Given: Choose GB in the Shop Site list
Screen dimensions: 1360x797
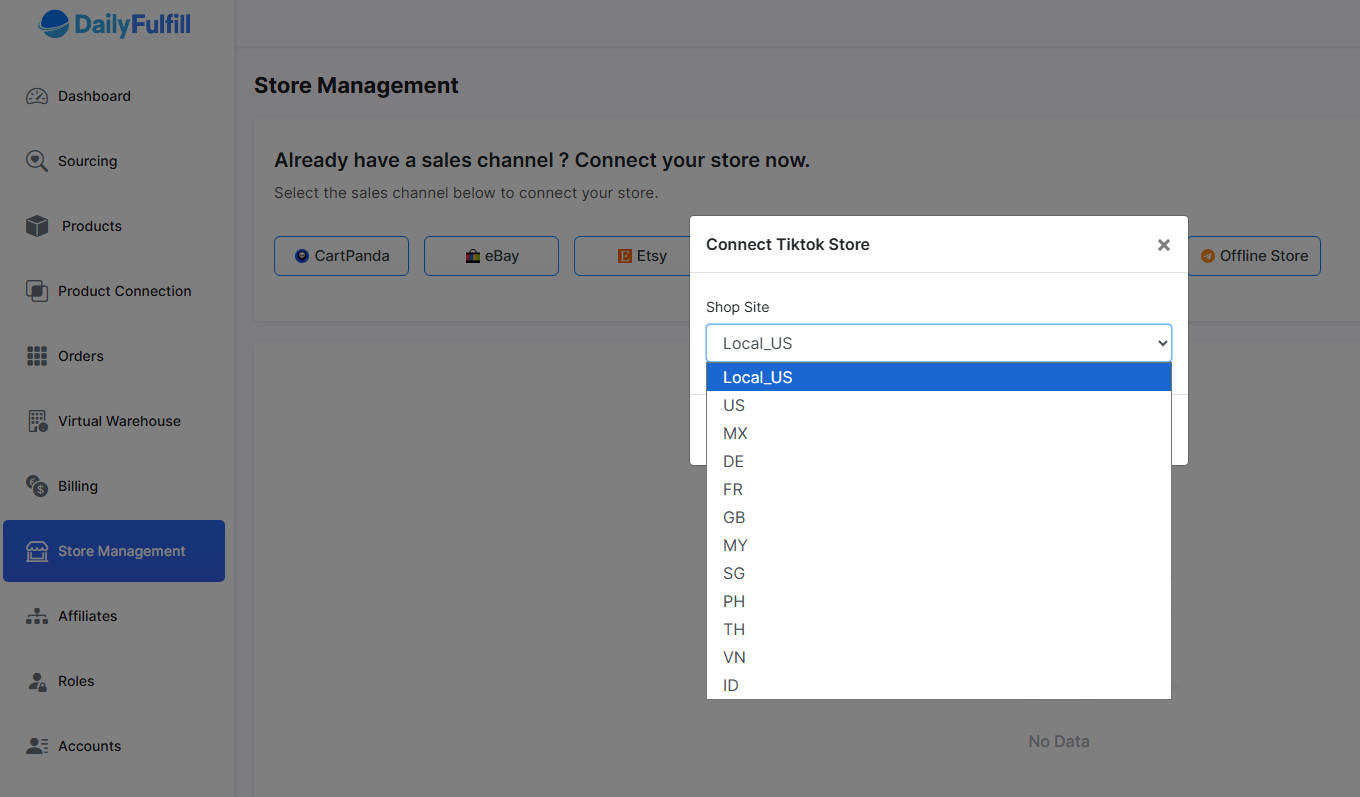Looking at the screenshot, I should 734,517.
